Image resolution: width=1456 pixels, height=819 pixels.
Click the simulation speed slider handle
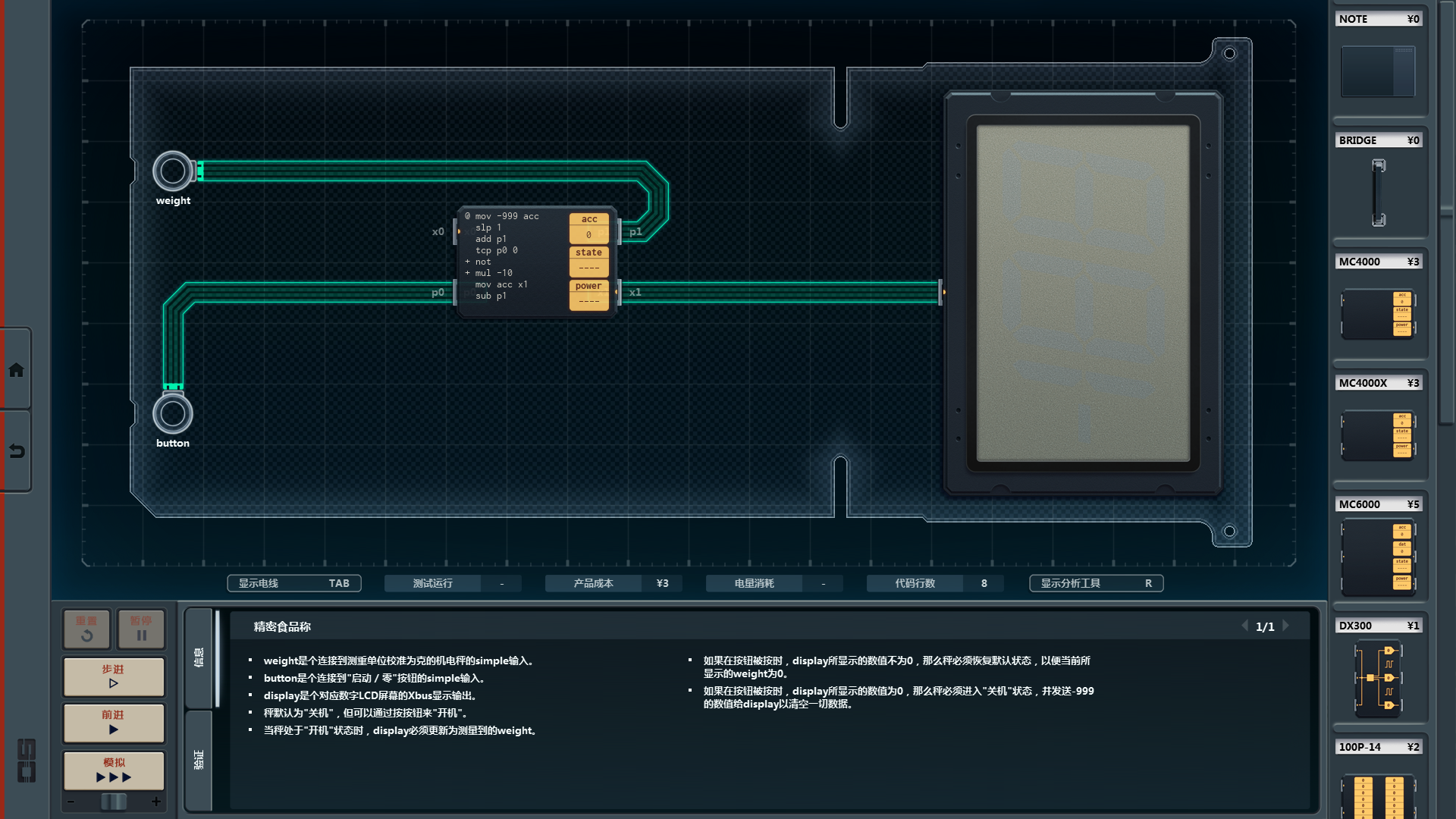pos(114,802)
